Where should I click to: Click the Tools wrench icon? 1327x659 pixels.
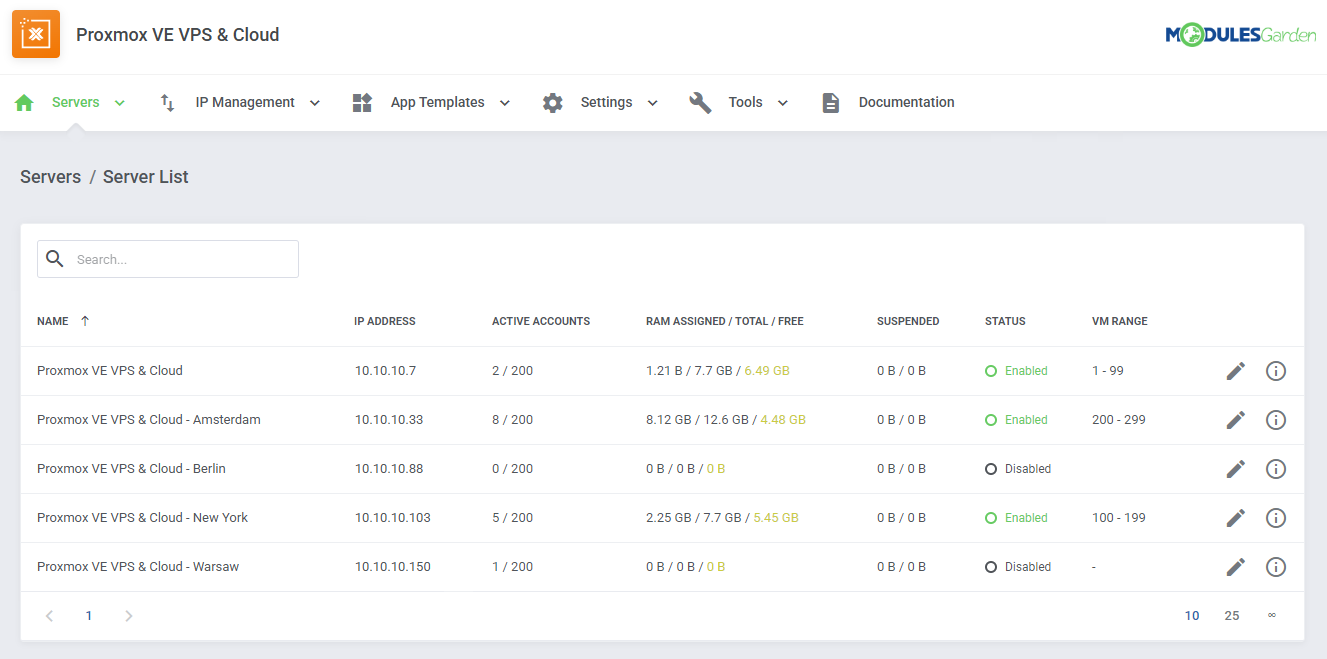coord(700,103)
